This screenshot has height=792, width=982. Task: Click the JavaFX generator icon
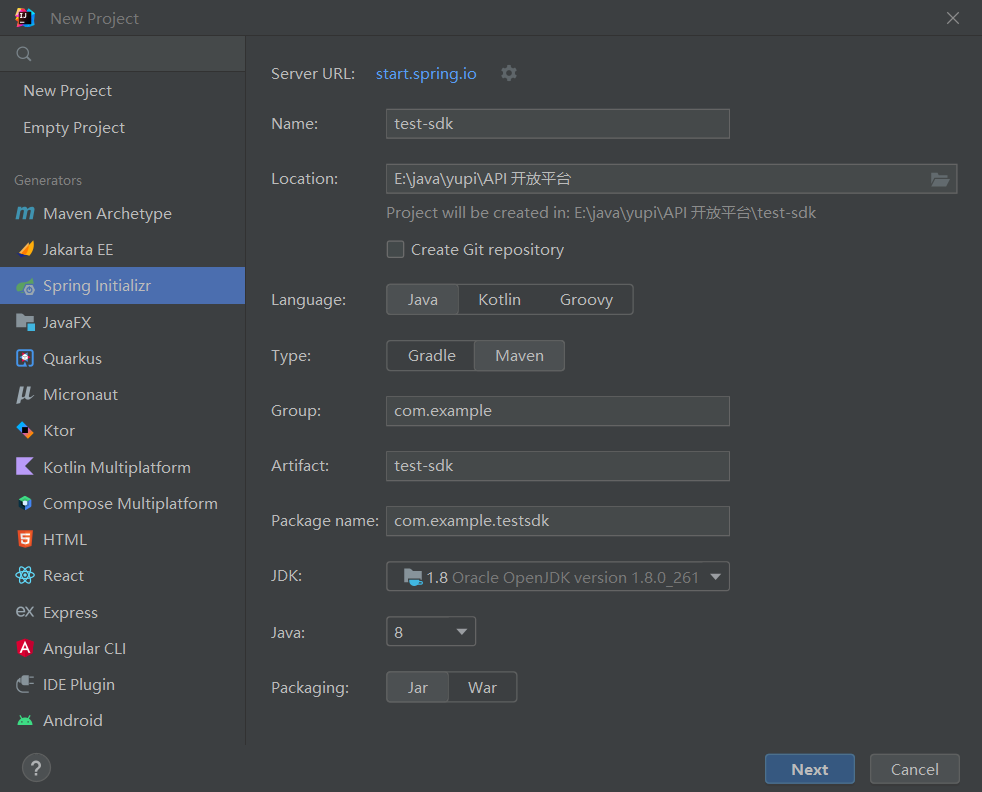(x=25, y=322)
